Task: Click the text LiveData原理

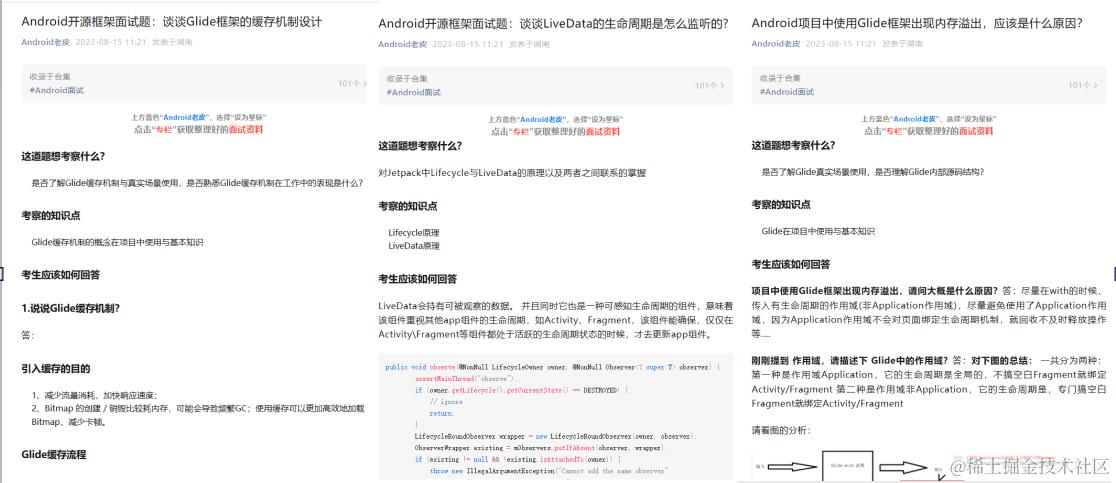Action: (x=414, y=246)
